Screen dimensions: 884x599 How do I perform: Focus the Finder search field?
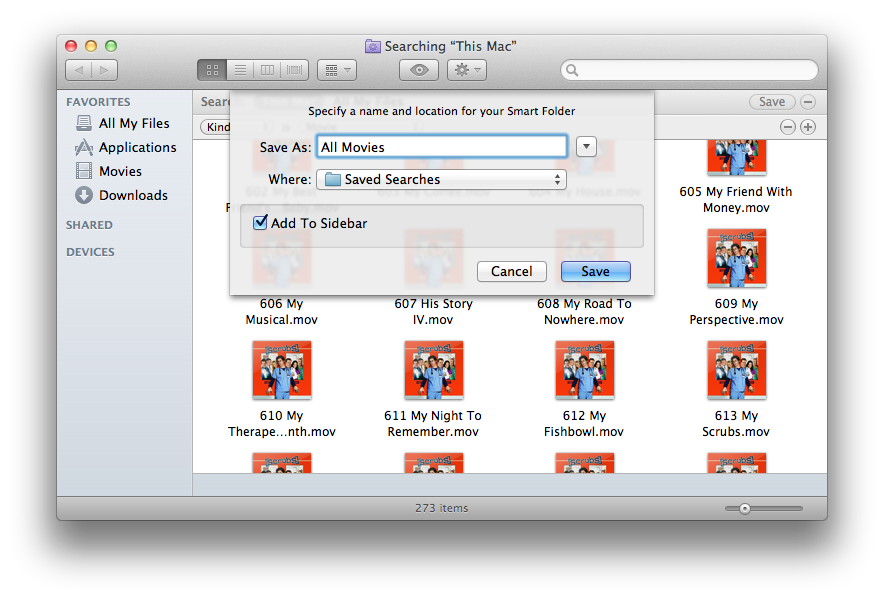(x=689, y=71)
